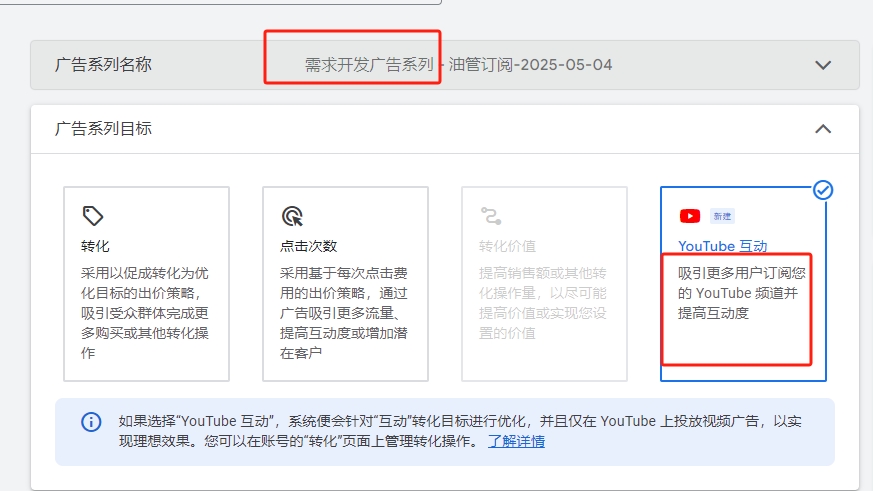Click the info circle icon in the notice

(91, 422)
